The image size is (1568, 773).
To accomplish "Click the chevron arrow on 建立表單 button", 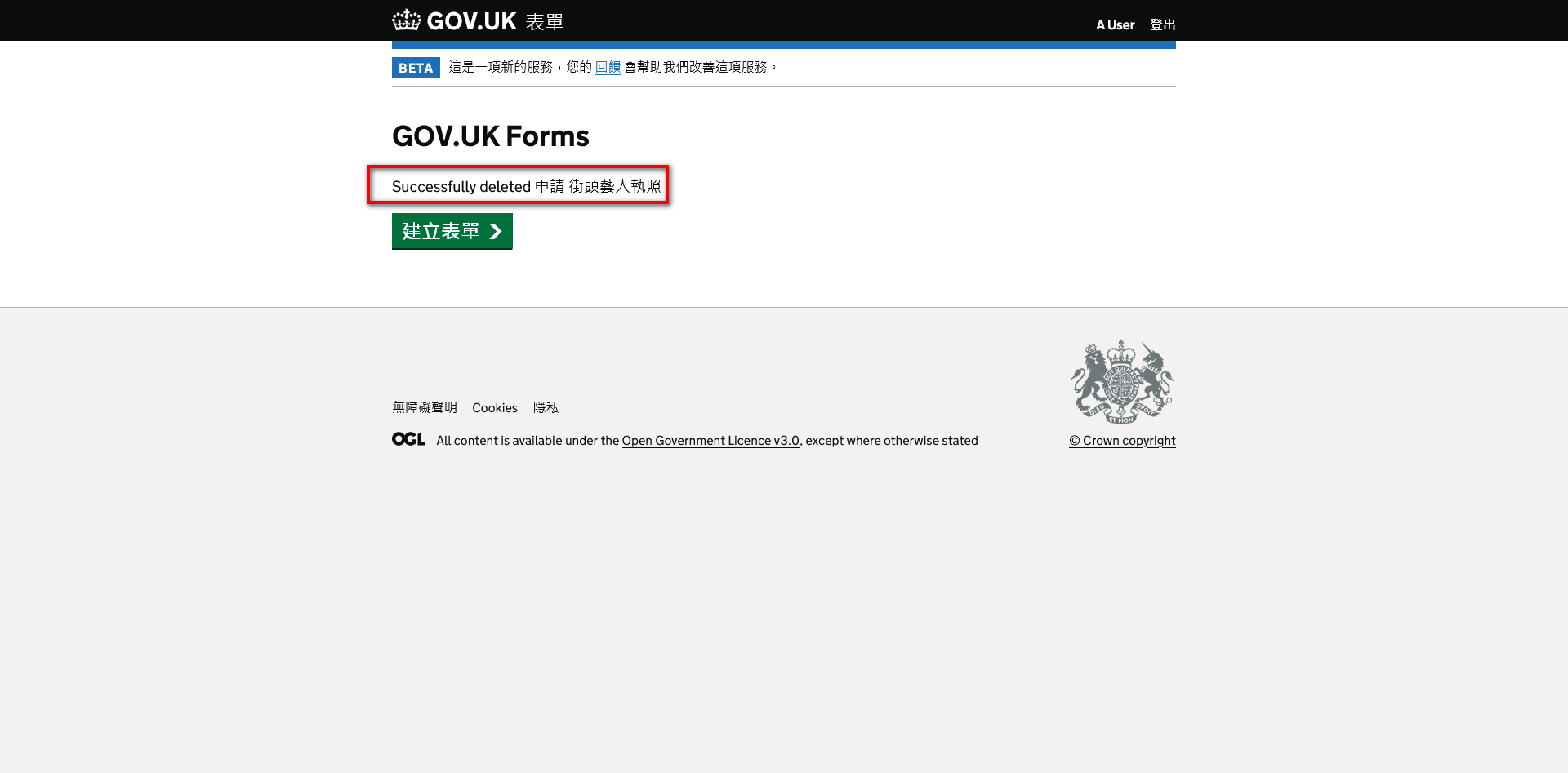I will pos(495,232).
